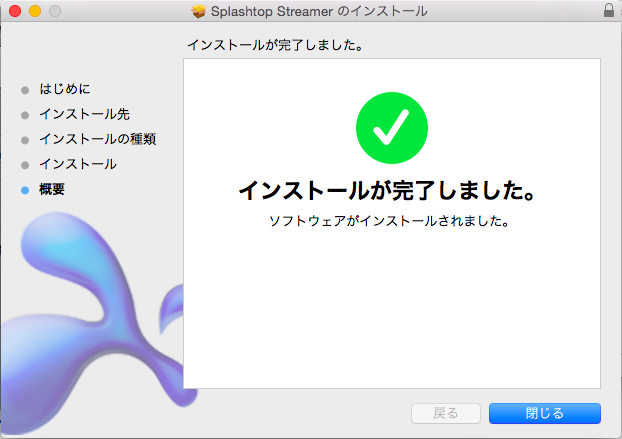Click the package icon in the title bar

coord(198,11)
